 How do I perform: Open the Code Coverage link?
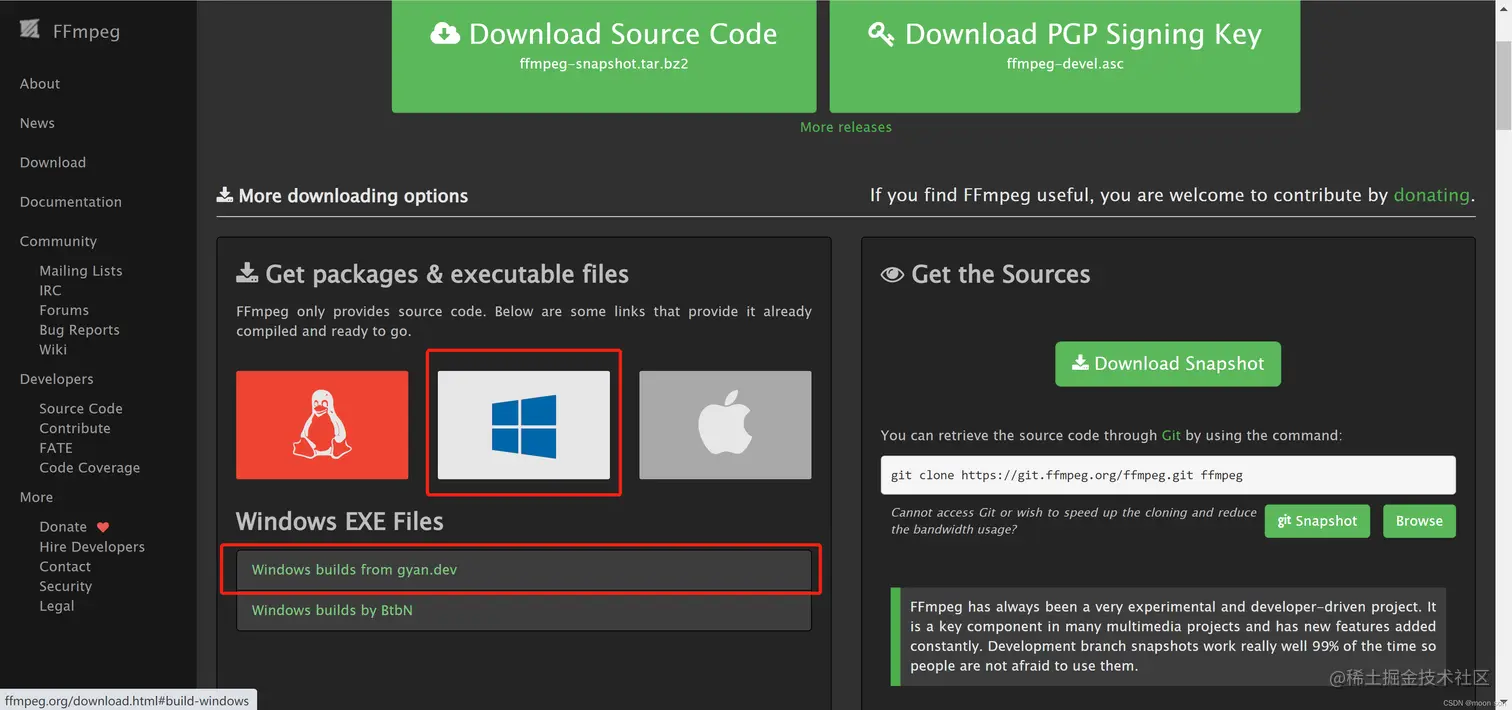(90, 468)
